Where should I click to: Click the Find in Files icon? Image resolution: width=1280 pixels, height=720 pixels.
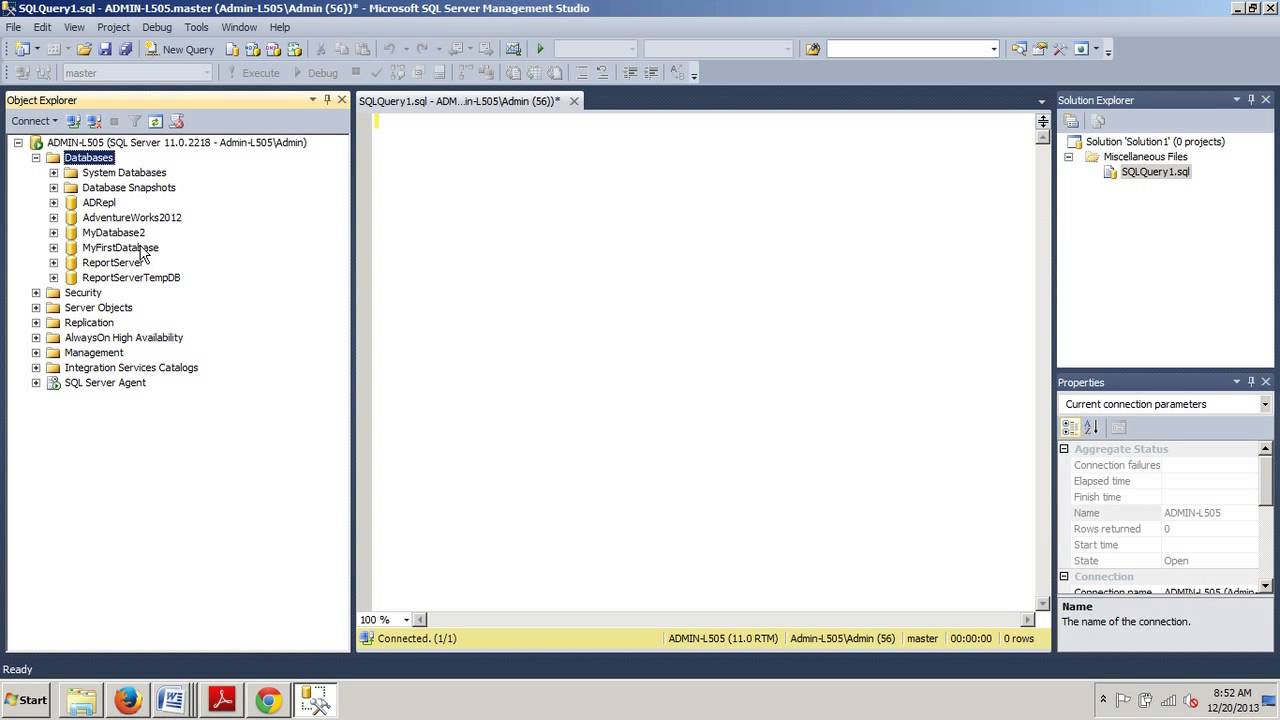(813, 49)
